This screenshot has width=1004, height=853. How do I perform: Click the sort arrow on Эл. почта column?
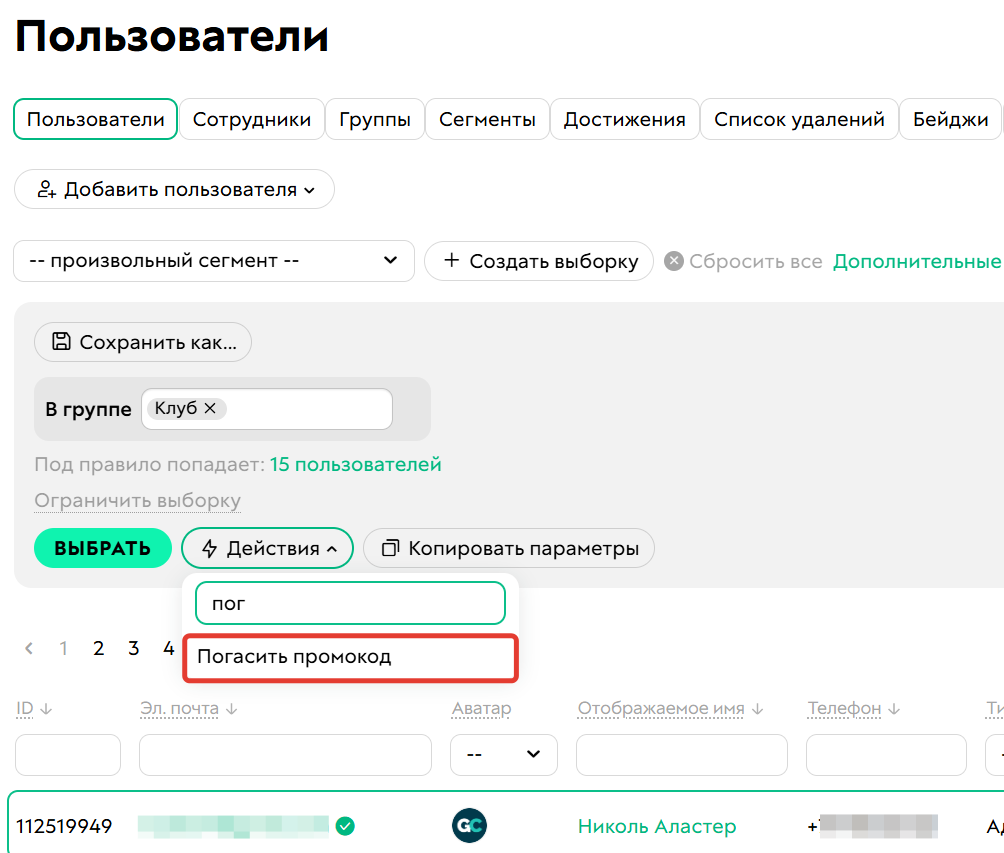pyautogui.click(x=231, y=708)
